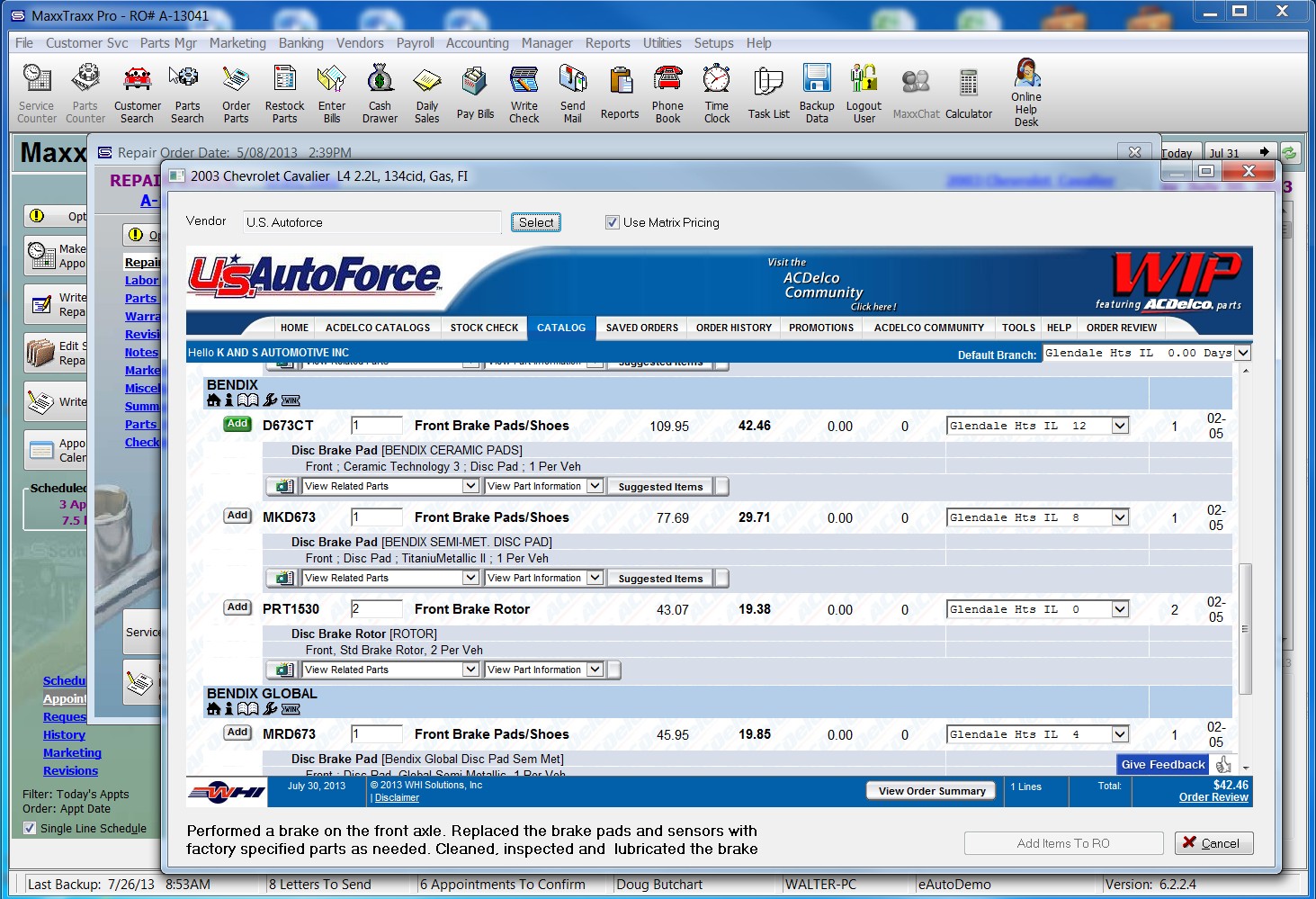Open the Cash Drawer
Image resolution: width=1316 pixels, height=899 pixels.
tap(380, 94)
